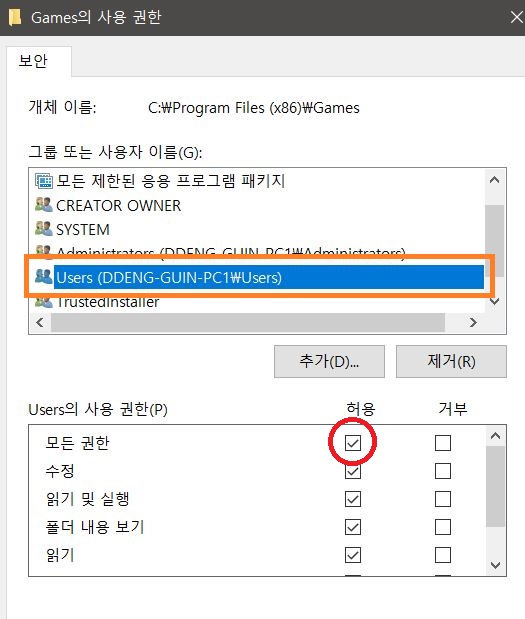This screenshot has height=619, width=525.
Task: Toggle 거부 checkbox for 읽기 및 실행
Action: click(x=443, y=499)
